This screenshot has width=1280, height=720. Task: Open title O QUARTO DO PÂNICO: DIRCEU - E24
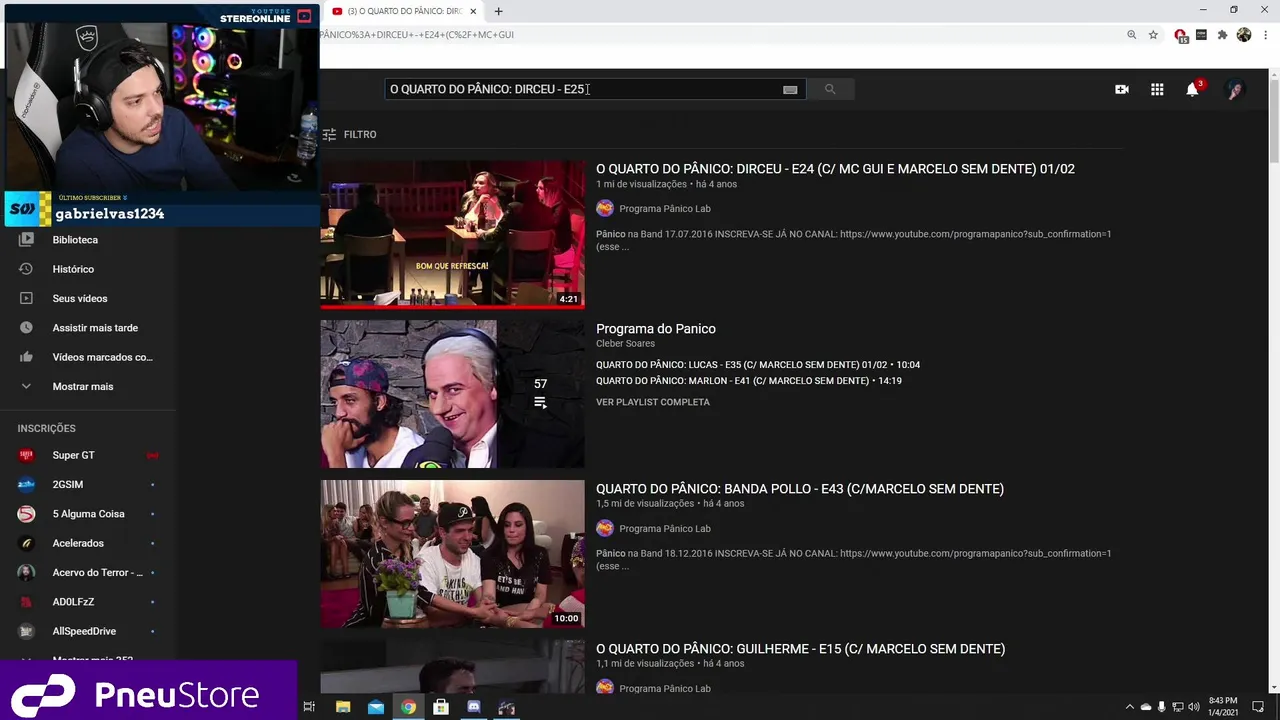pos(835,169)
